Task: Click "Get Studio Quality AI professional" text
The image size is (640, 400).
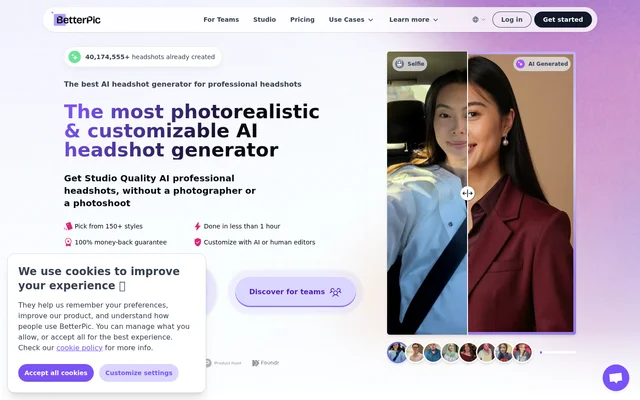Action: coord(149,178)
